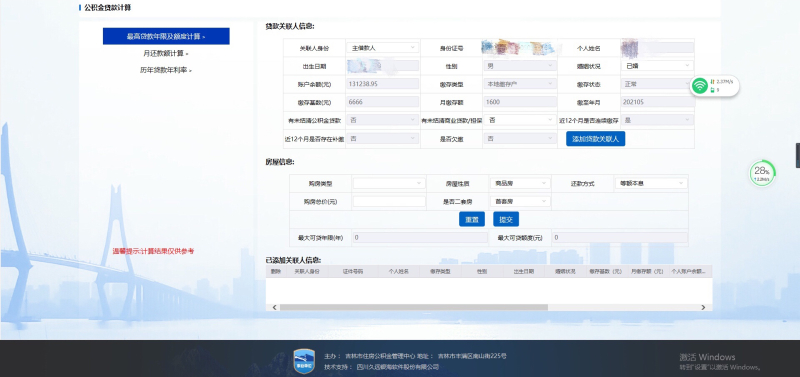Click the 提交 button
The image size is (800, 377).
(x=506, y=219)
